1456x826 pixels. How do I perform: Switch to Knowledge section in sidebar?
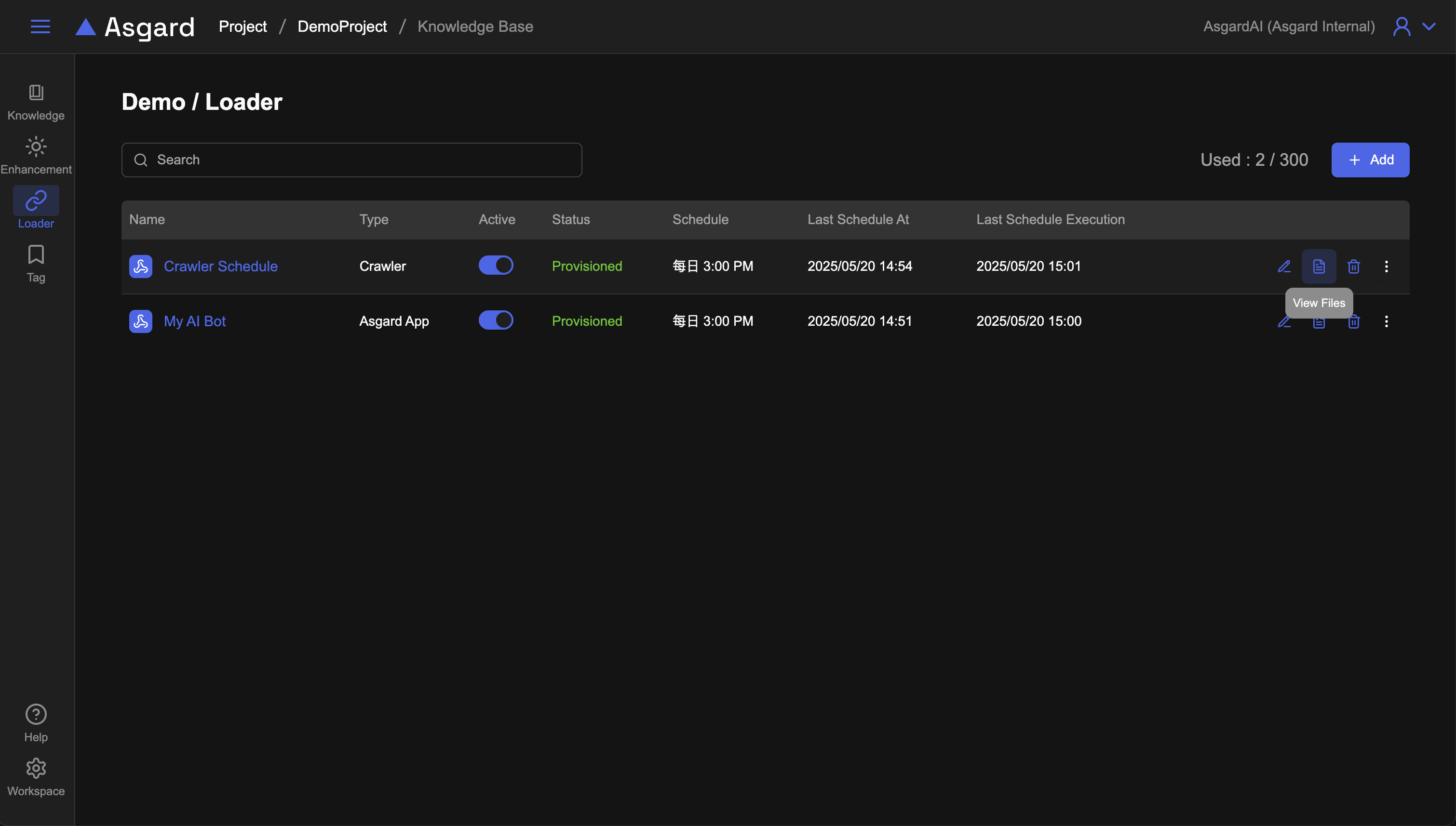click(36, 102)
